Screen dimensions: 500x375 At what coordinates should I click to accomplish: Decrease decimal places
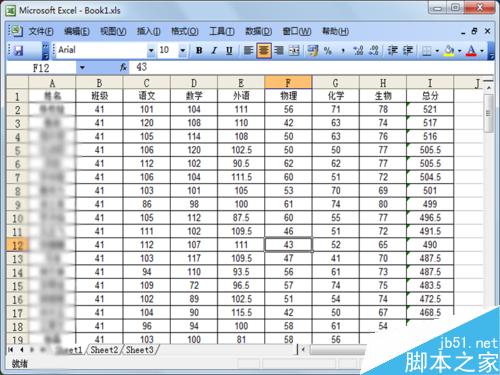(374, 51)
